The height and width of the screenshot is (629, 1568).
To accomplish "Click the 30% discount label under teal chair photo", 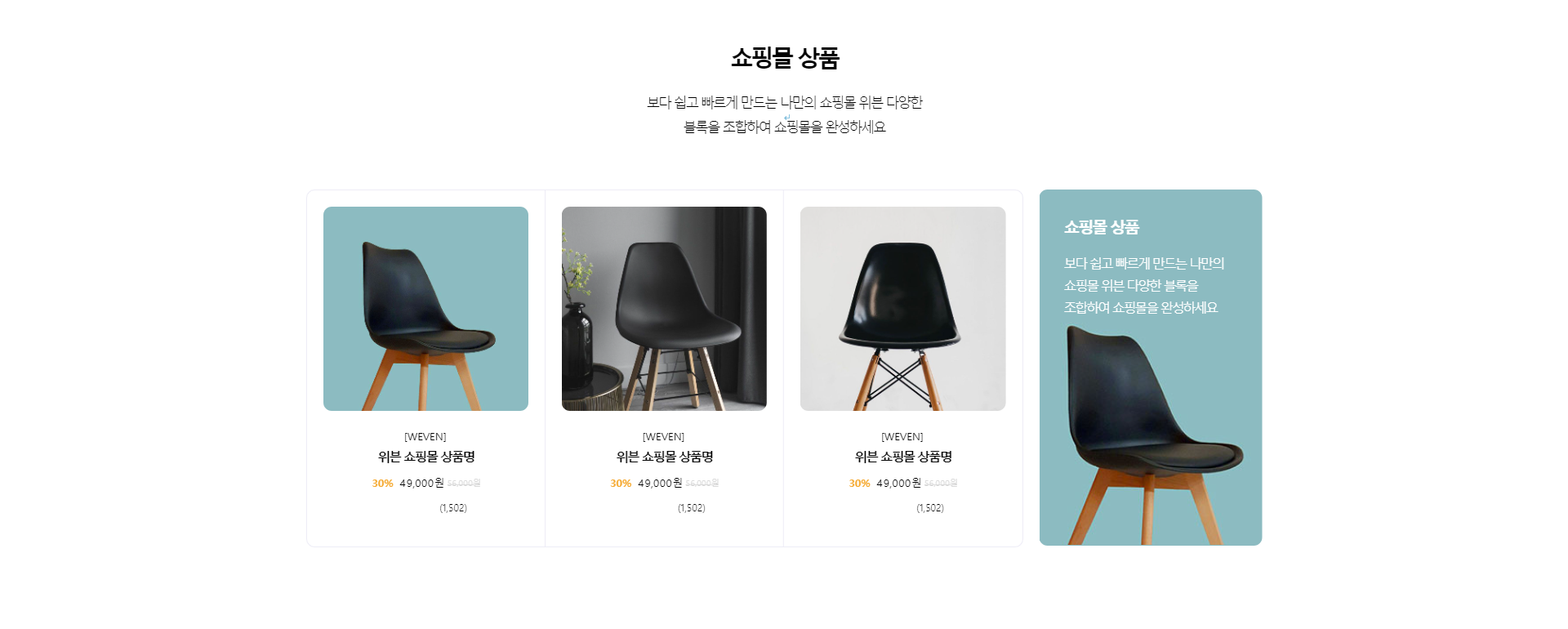I will [x=382, y=484].
